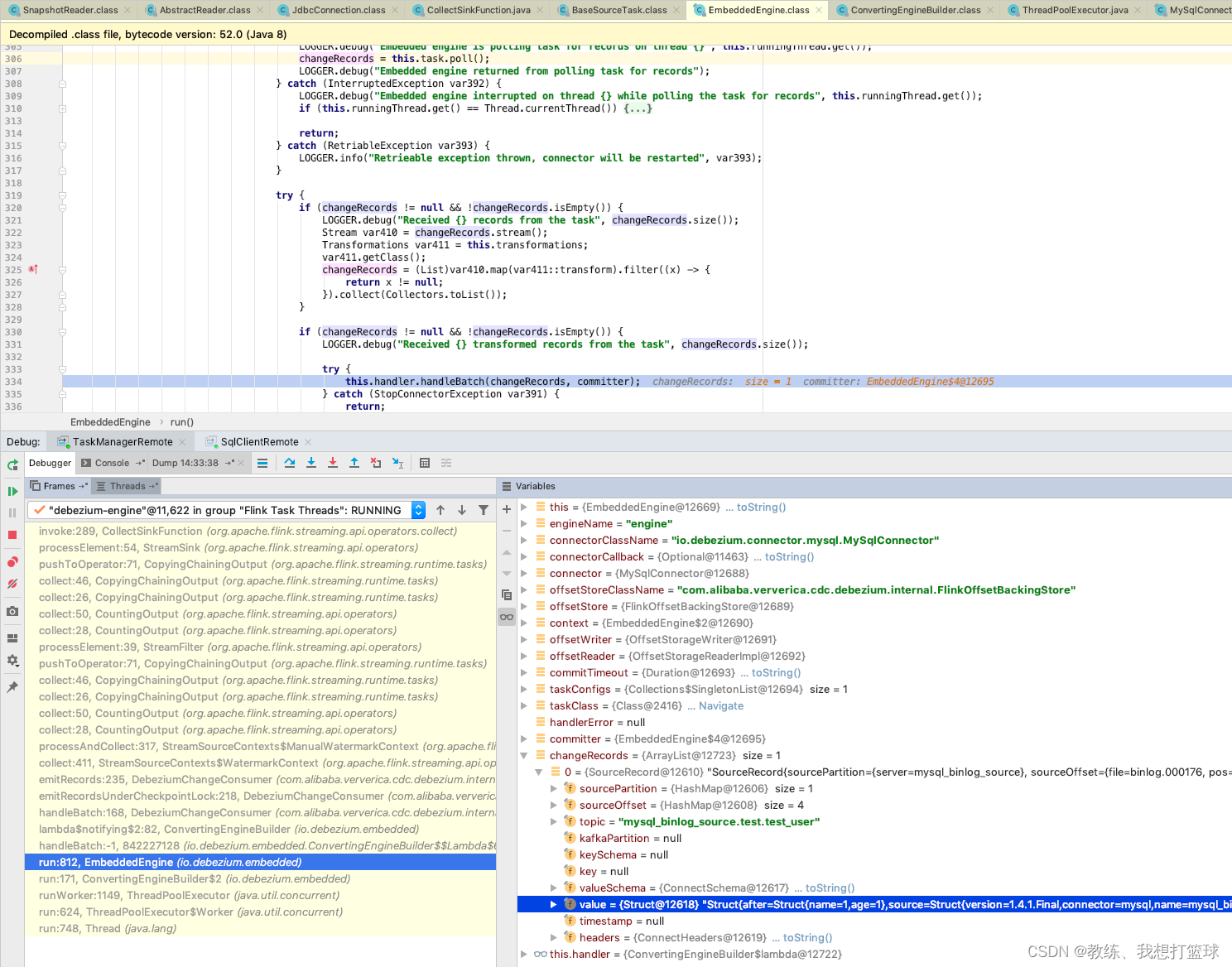The height and width of the screenshot is (967, 1232).
Task: Click toString() link for 'this' variable
Action: point(761,507)
